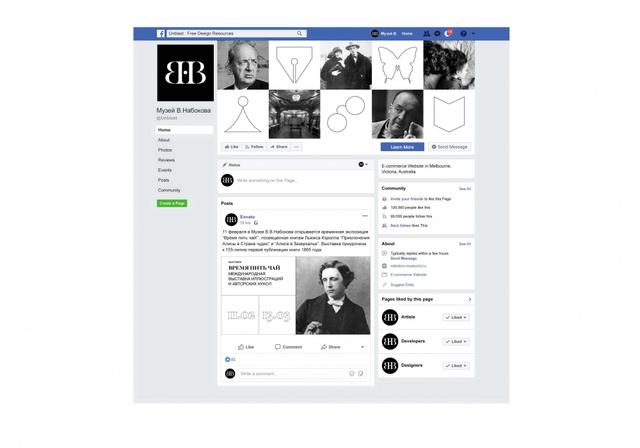640x448 pixels.
Task: Click Write a comment input field
Action: click(293, 373)
